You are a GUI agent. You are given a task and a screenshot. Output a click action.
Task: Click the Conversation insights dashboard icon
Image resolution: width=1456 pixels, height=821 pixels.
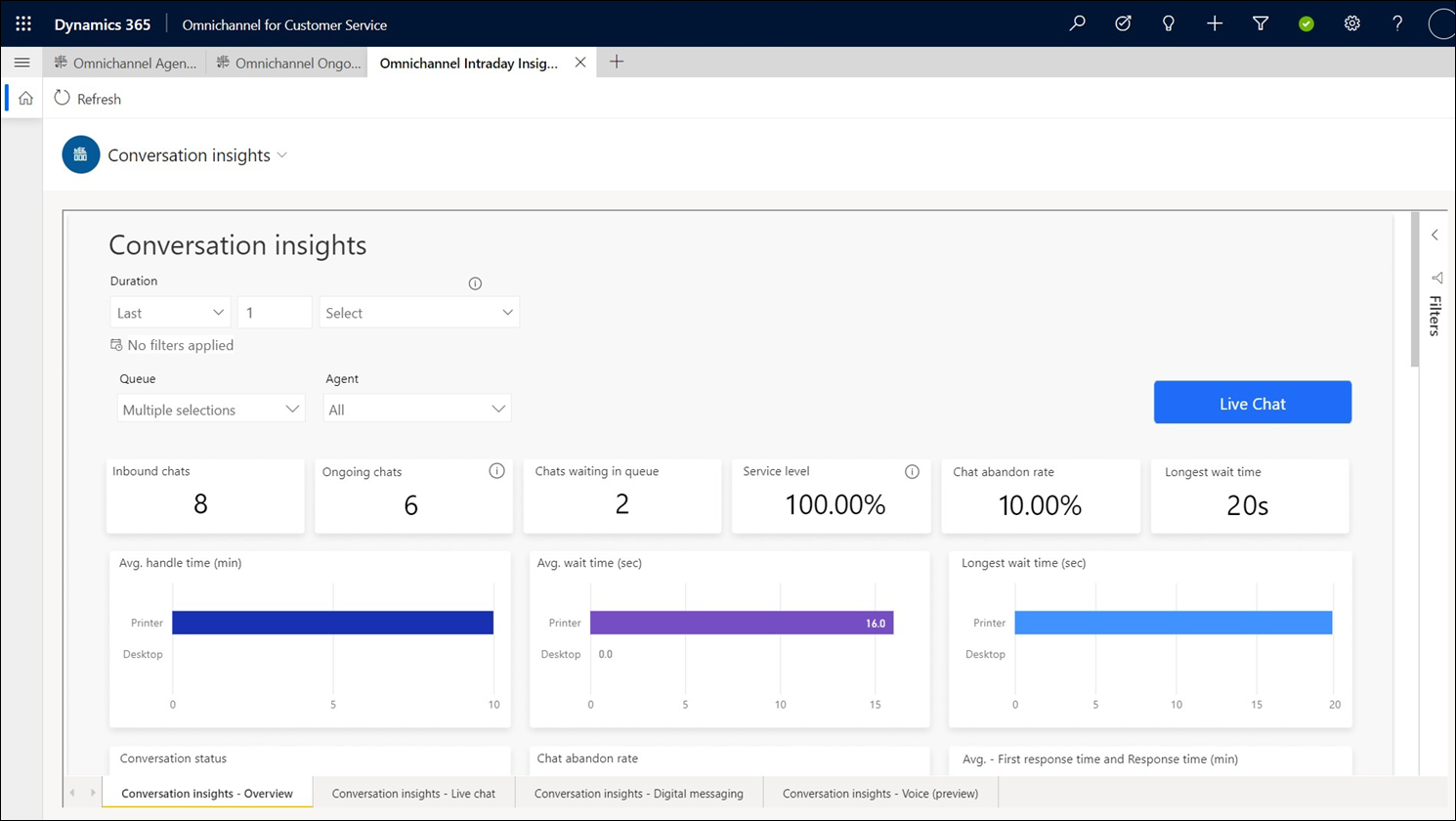pos(81,154)
